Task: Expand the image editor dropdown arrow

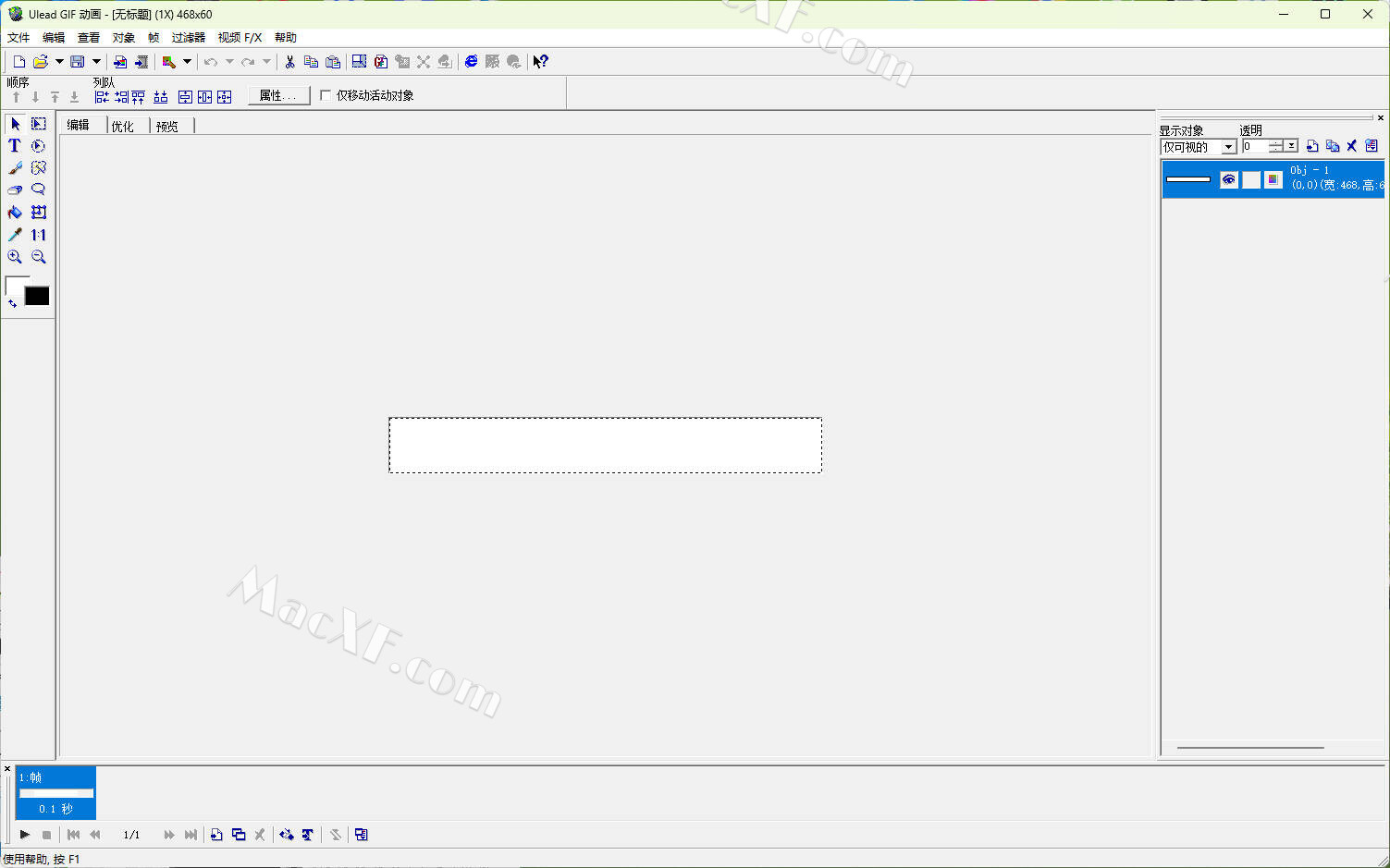Action: 187,62
